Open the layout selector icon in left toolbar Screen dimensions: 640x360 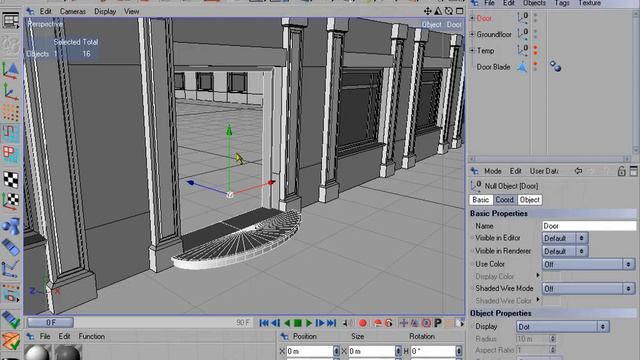coord(11,20)
